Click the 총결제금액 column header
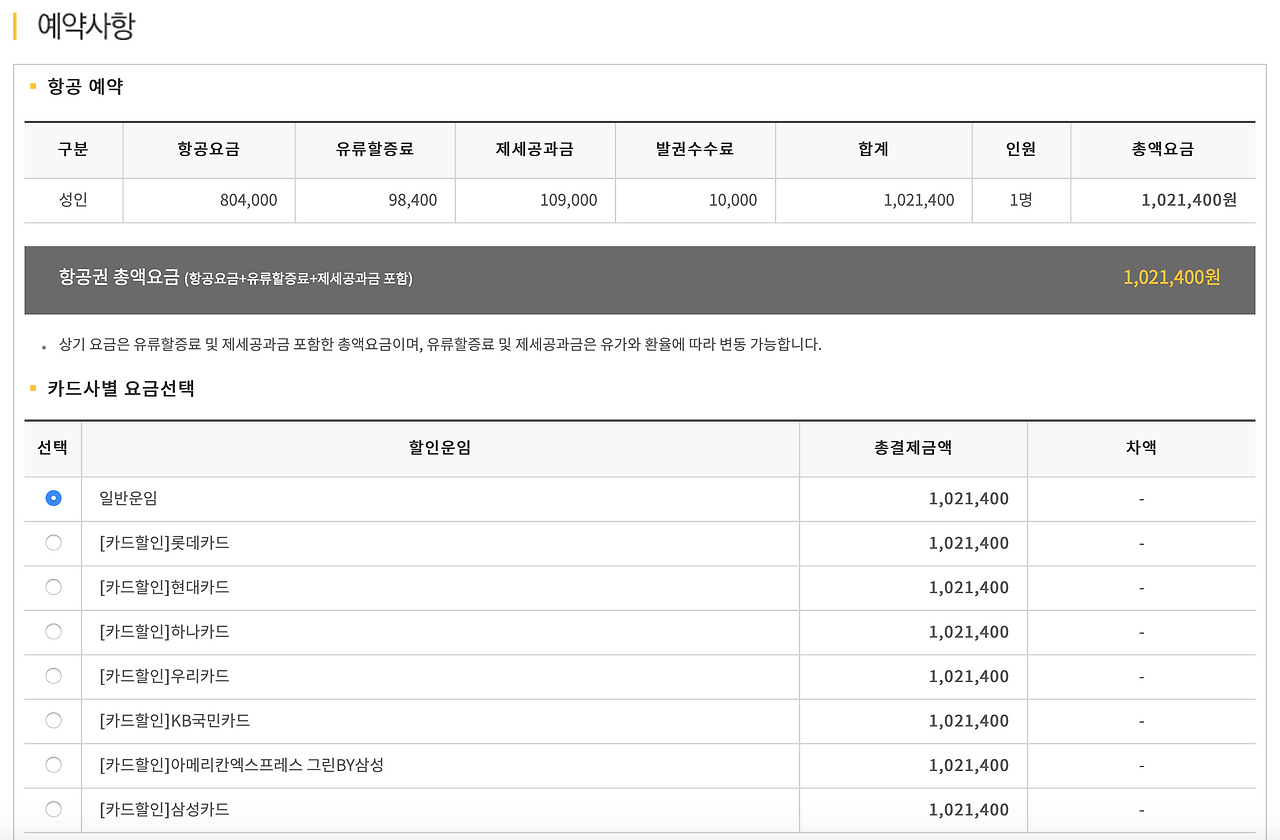 [913, 448]
